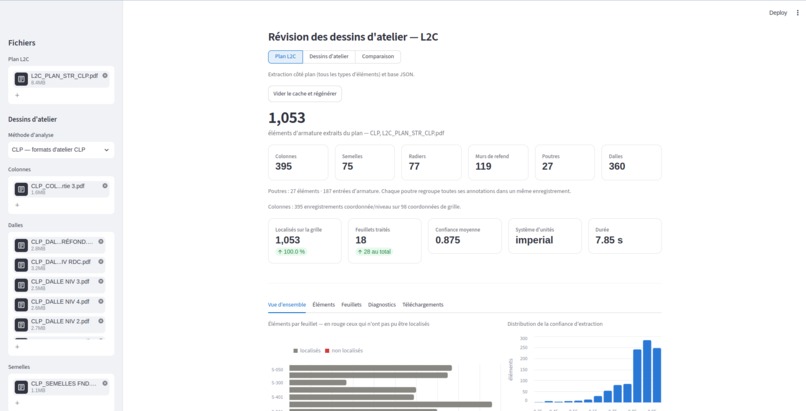The width and height of the screenshot is (806, 411).
Task: Remove the CLP_DAL...IV RDC.pdf file
Action: coord(101,261)
